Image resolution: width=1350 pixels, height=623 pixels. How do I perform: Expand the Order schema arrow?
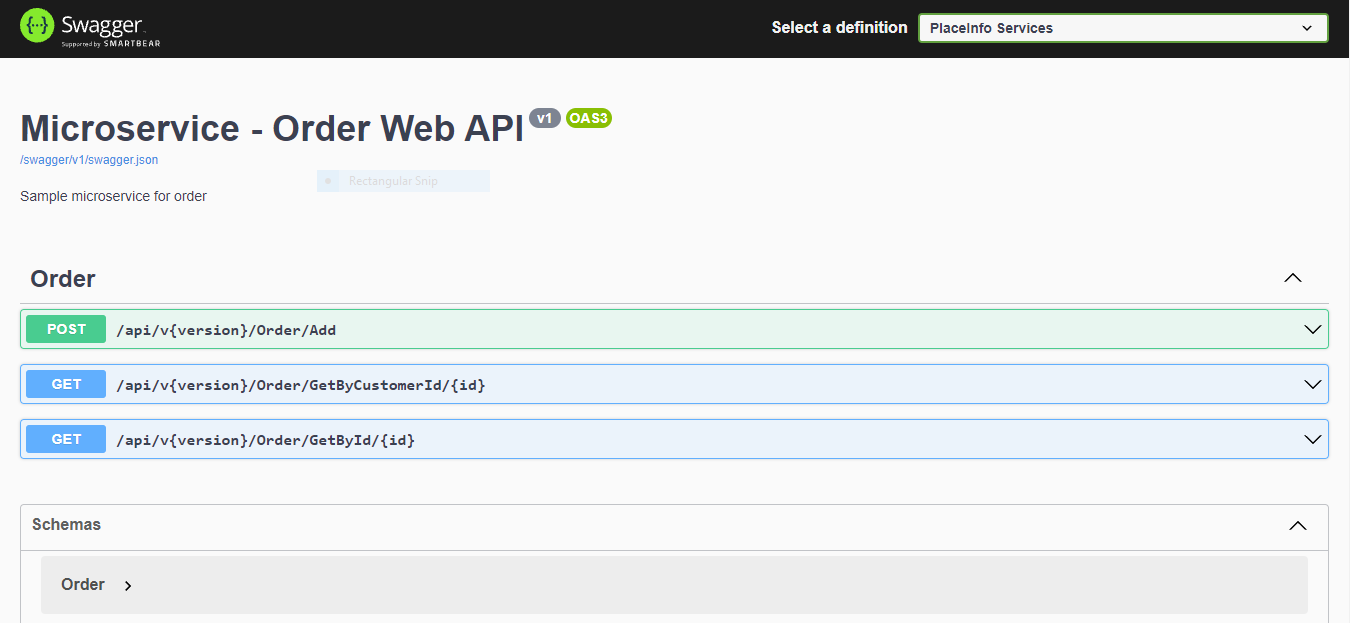[x=128, y=586]
